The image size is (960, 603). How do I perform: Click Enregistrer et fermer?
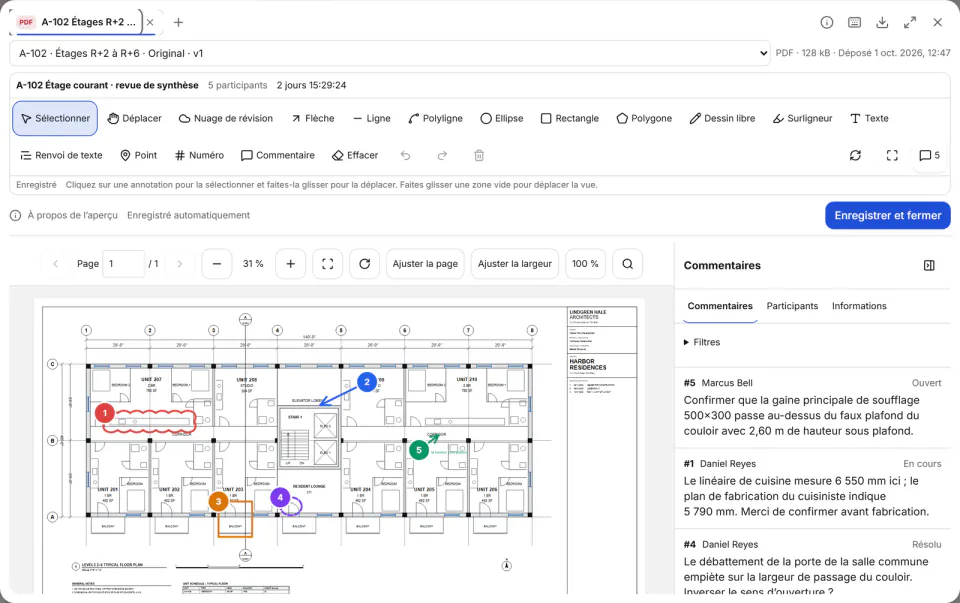click(888, 215)
